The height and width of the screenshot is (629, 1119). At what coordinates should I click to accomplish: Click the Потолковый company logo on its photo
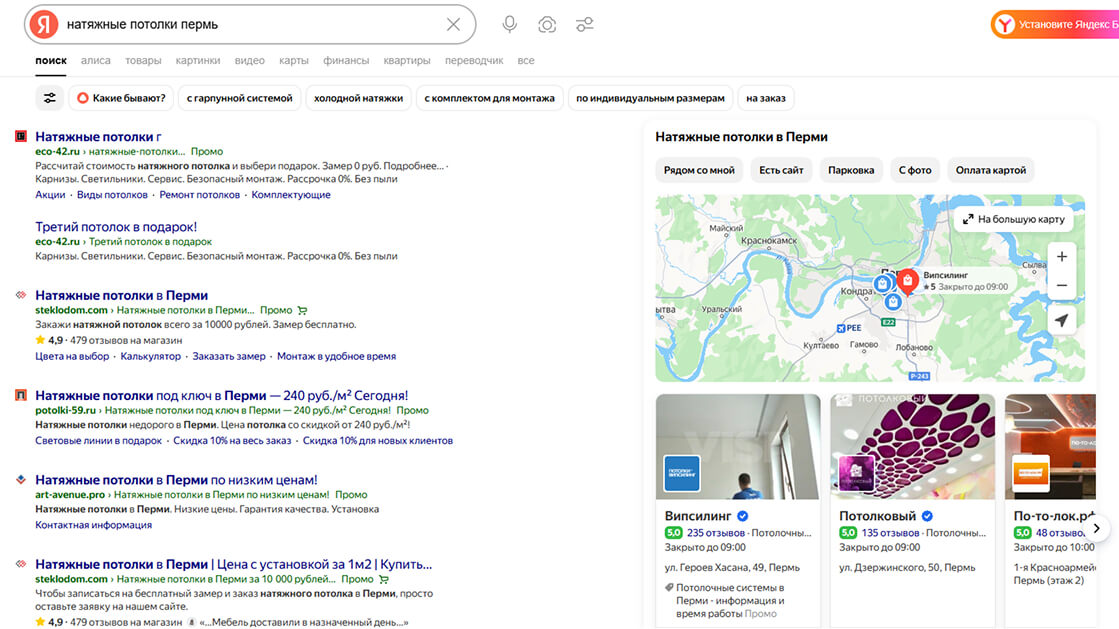856,473
